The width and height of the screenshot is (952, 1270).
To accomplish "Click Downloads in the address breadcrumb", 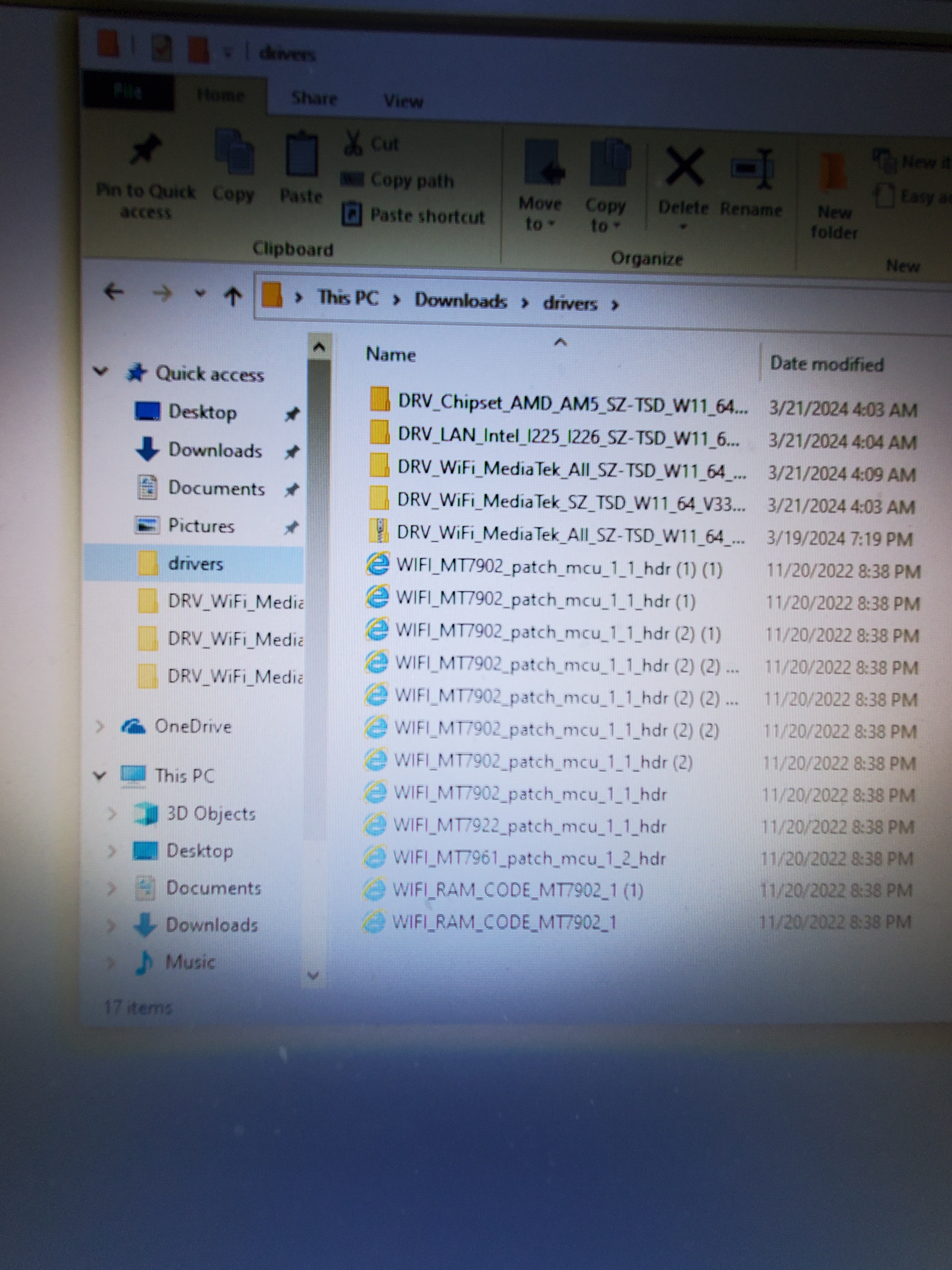I will click(461, 300).
